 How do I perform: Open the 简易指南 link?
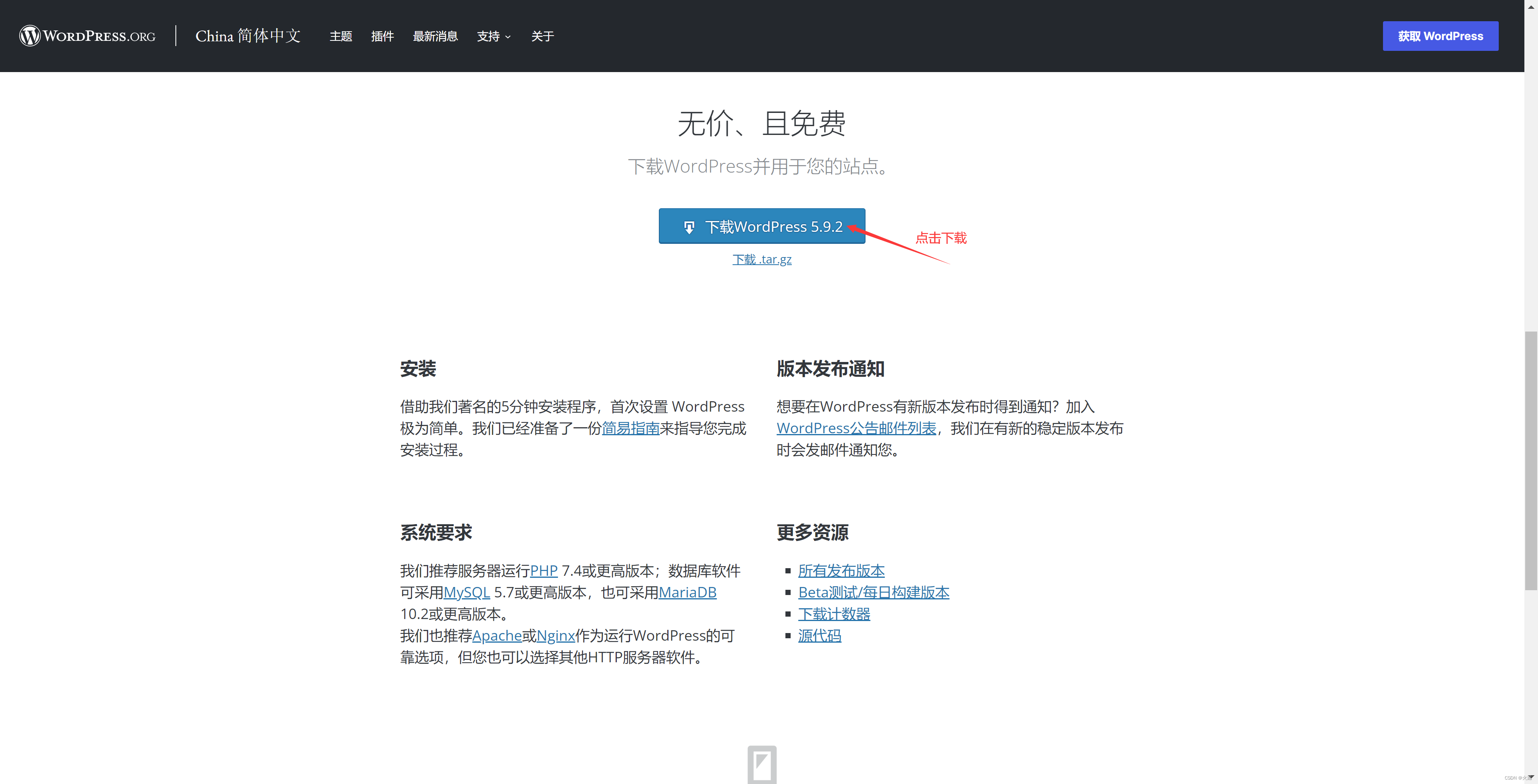630,428
